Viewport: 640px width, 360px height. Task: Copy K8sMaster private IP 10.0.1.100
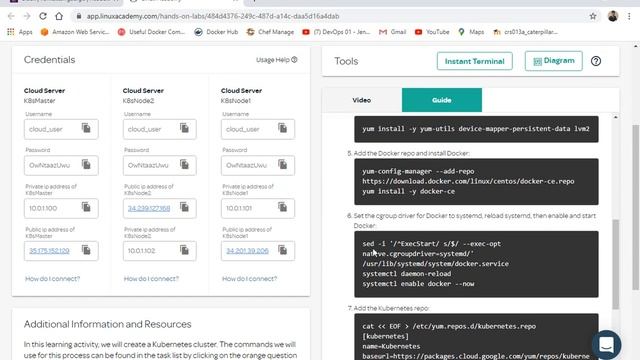(86, 207)
